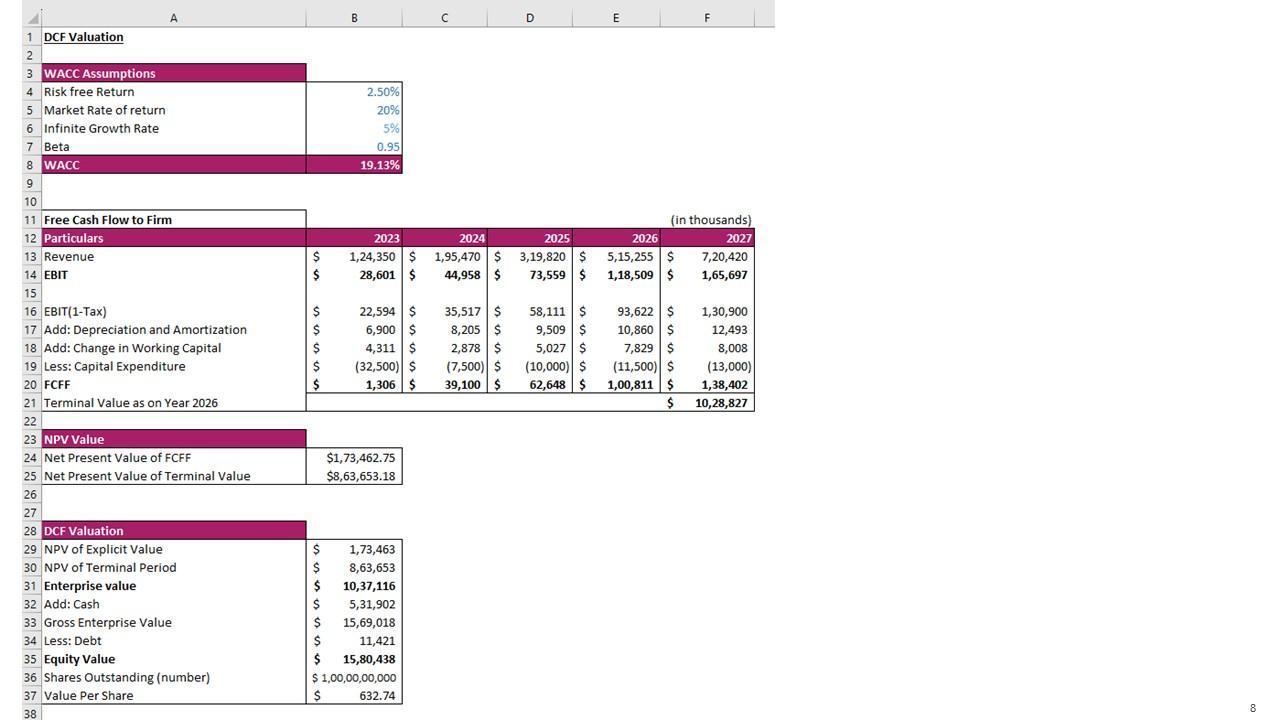Select the column F header
Image resolution: width=1280 pixels, height=720 pixels.
click(x=707, y=18)
